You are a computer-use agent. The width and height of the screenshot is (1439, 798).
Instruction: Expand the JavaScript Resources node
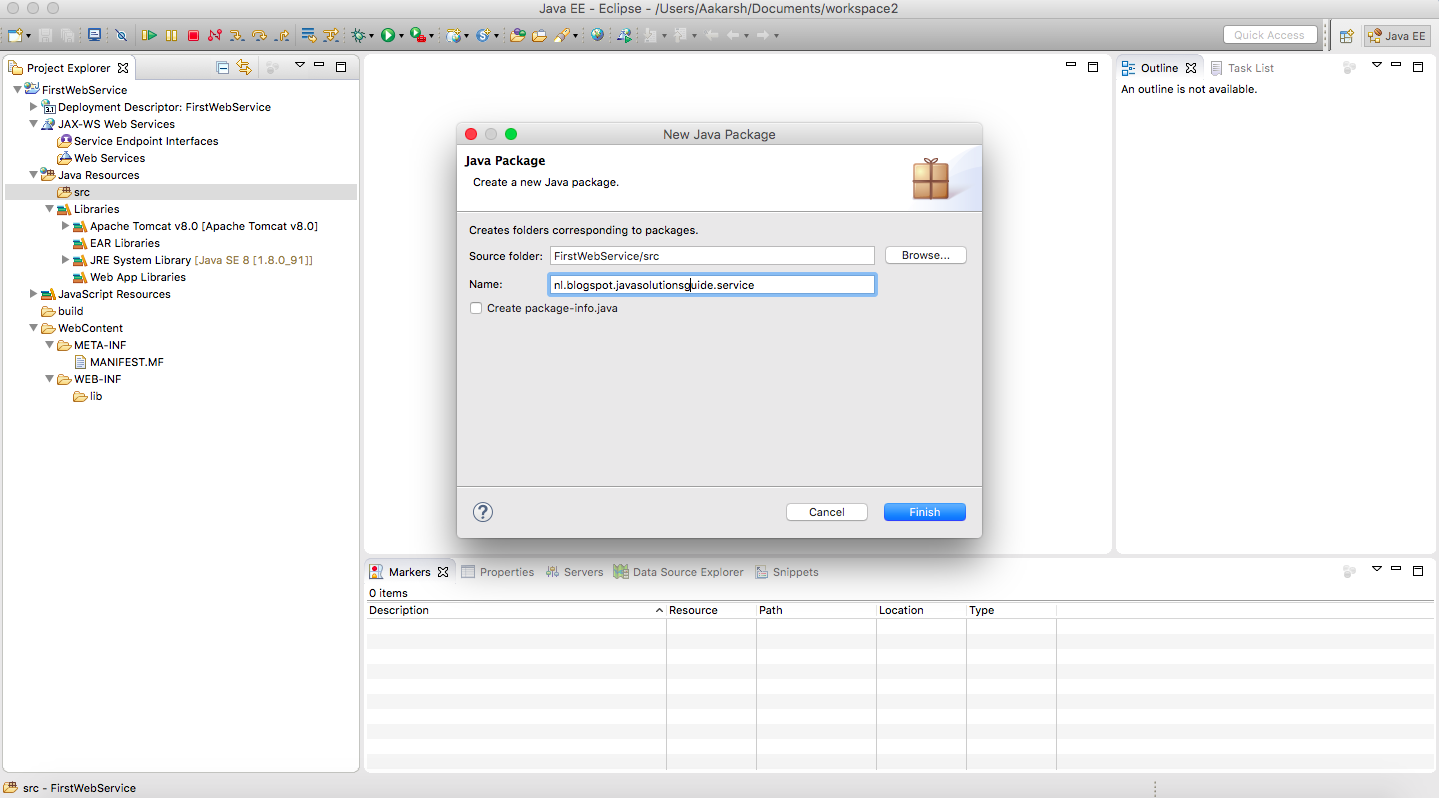click(x=34, y=294)
